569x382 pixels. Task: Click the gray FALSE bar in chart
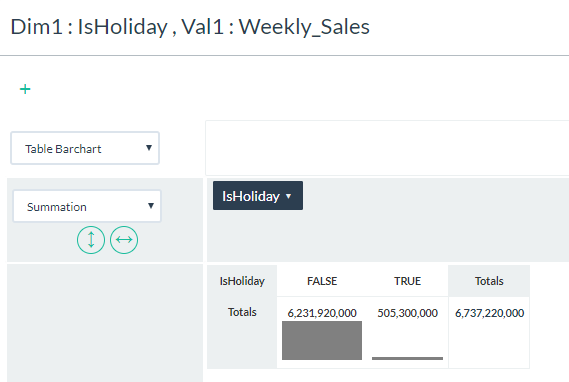[322, 340]
